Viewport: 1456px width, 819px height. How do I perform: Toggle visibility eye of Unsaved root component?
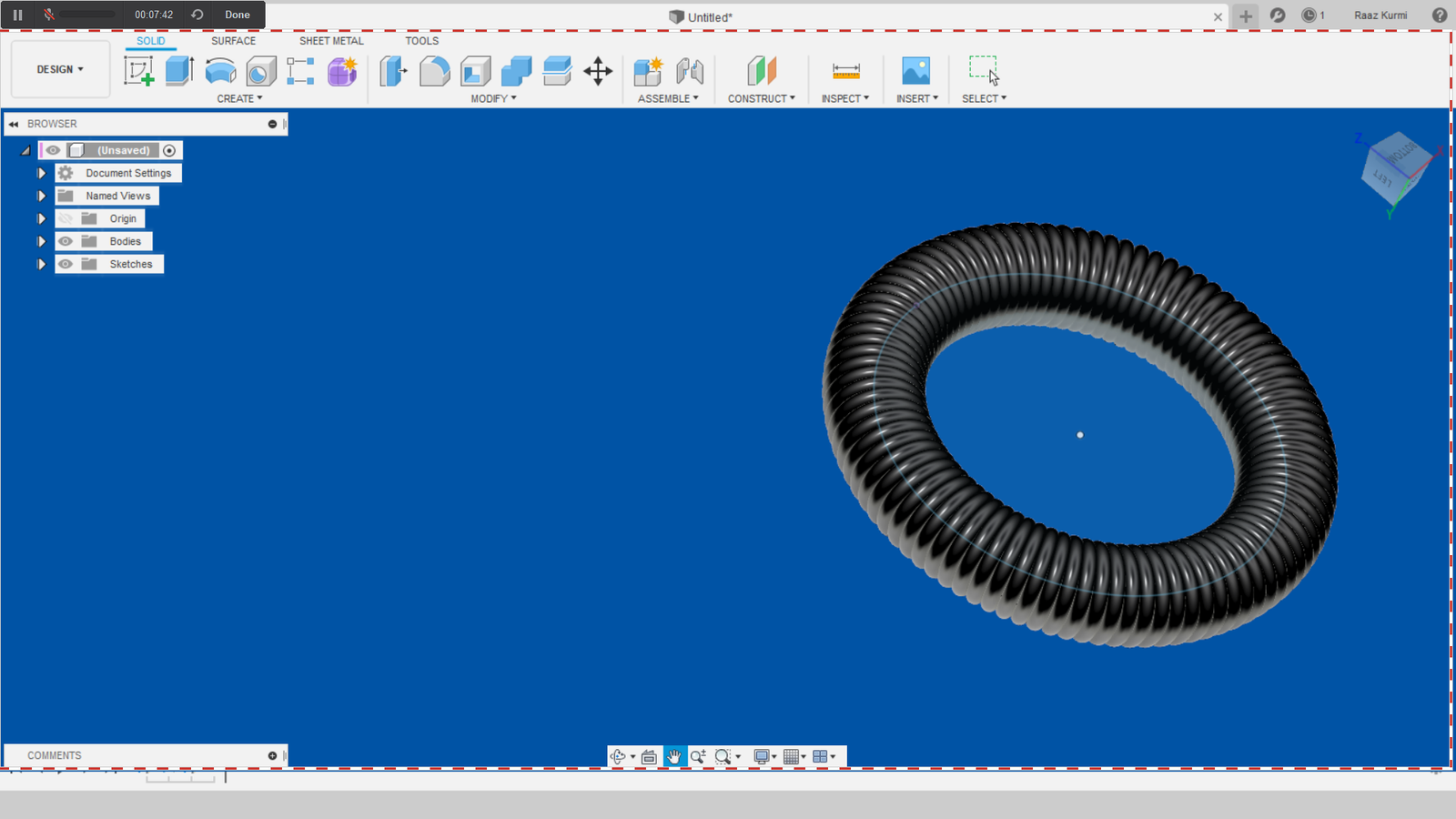[54, 150]
